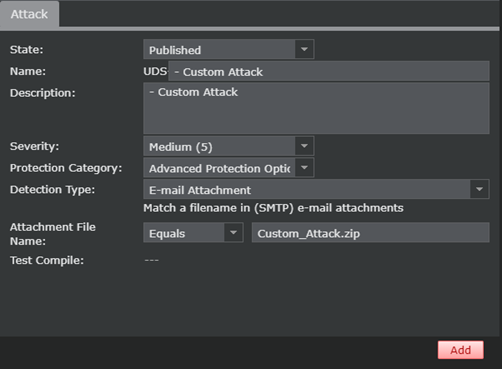
Task: Click the UDS name prefix text
Action: pyautogui.click(x=155, y=71)
